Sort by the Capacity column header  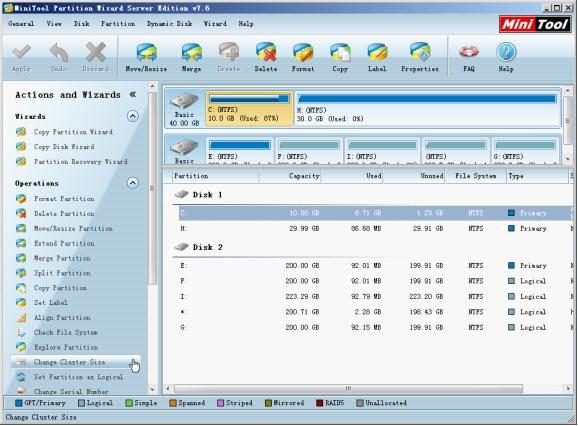coord(290,176)
